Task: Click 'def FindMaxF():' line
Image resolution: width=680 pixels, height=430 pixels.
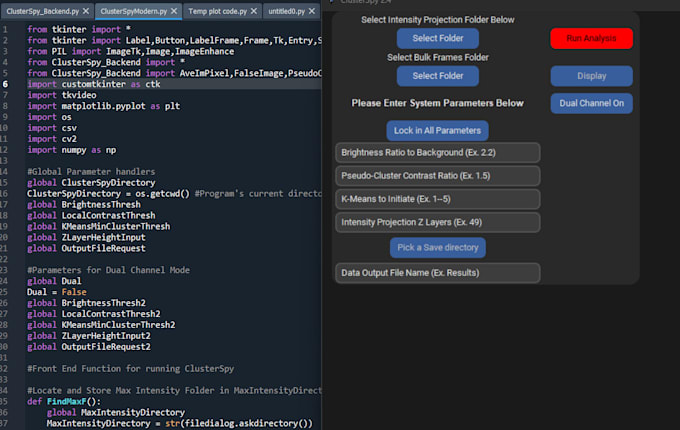Action: [x=64, y=401]
